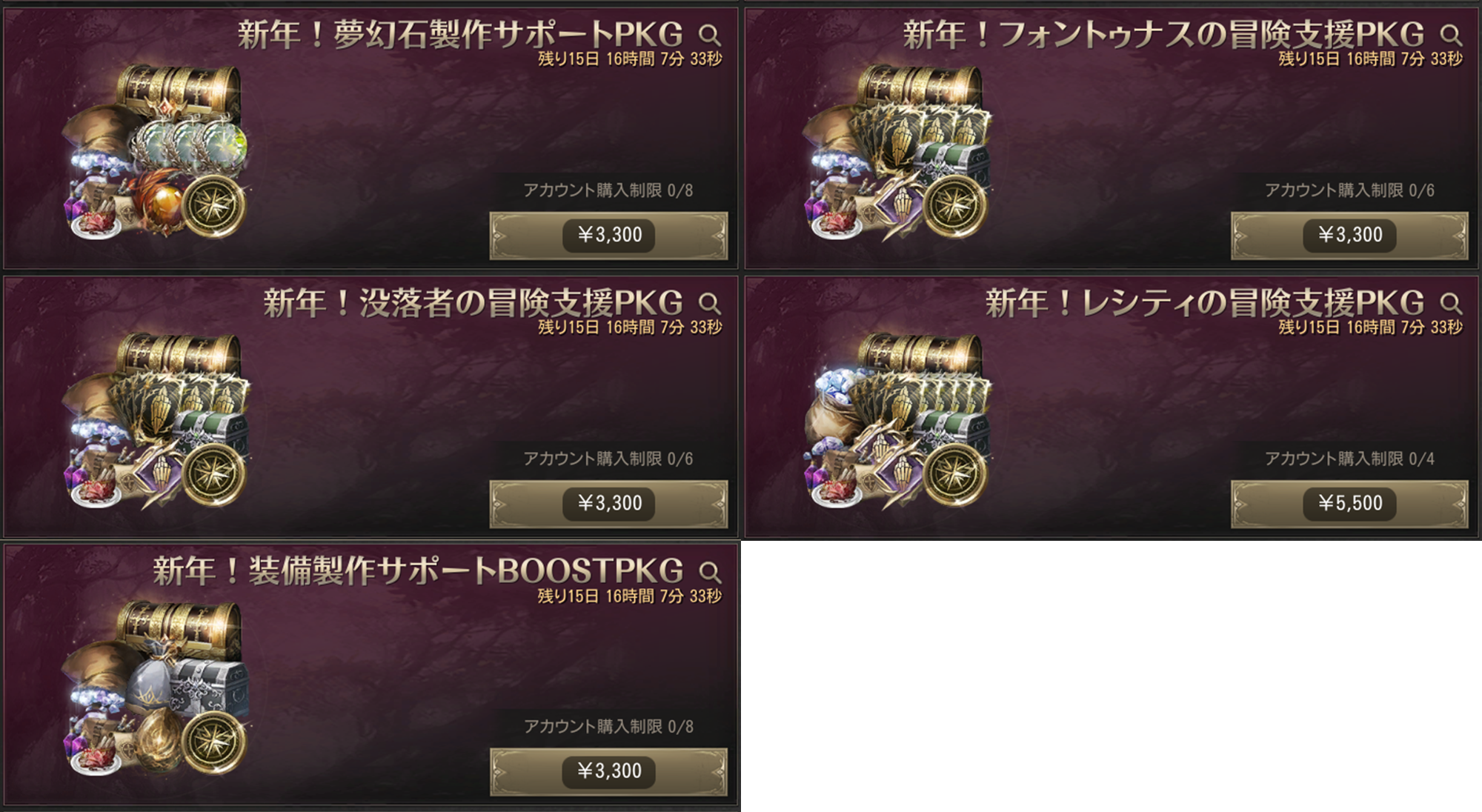Buy 没落者の冒険支援PKG for ¥3,300
The image size is (1482, 812).
(x=608, y=504)
